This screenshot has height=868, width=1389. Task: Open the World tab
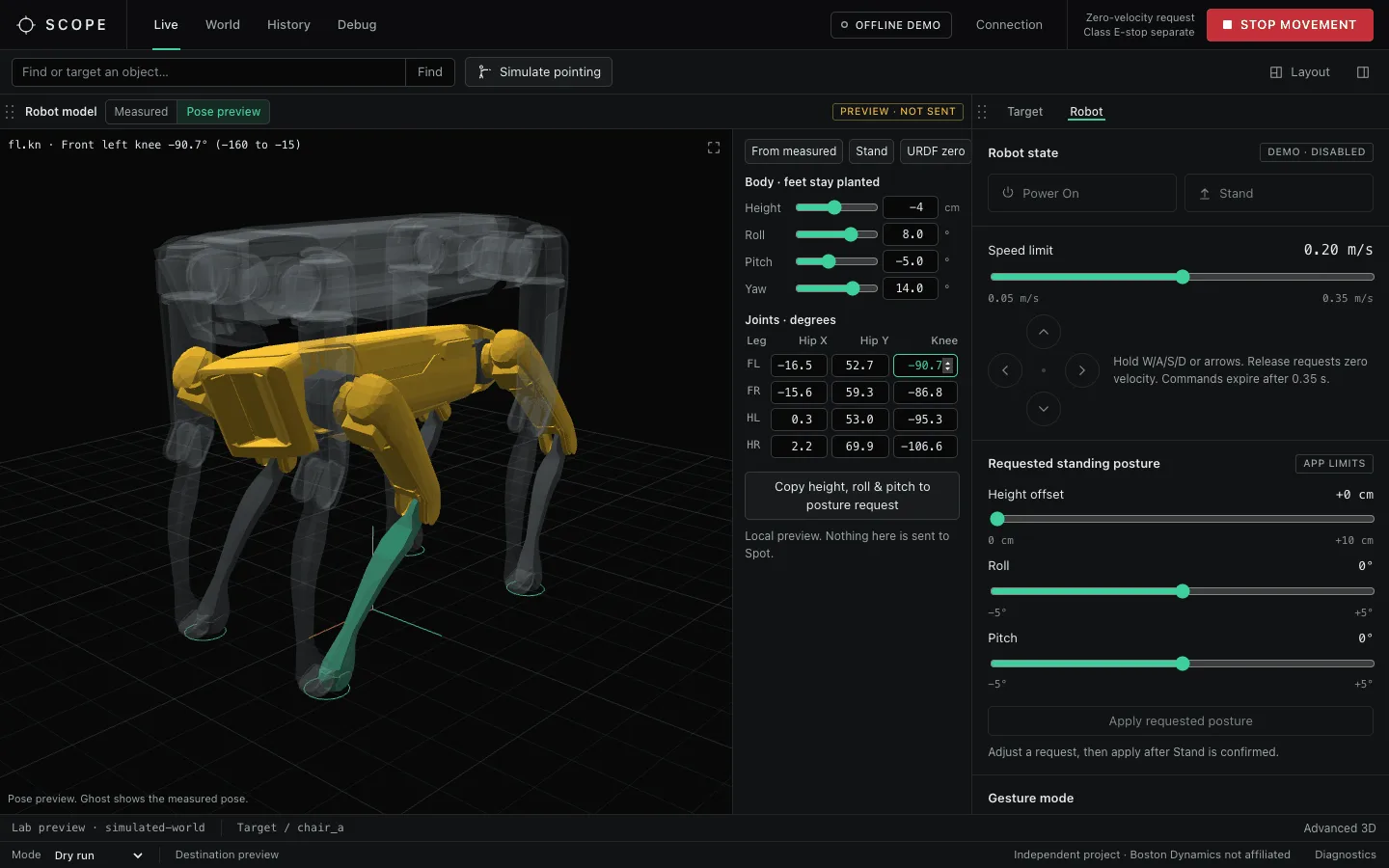pos(223,25)
